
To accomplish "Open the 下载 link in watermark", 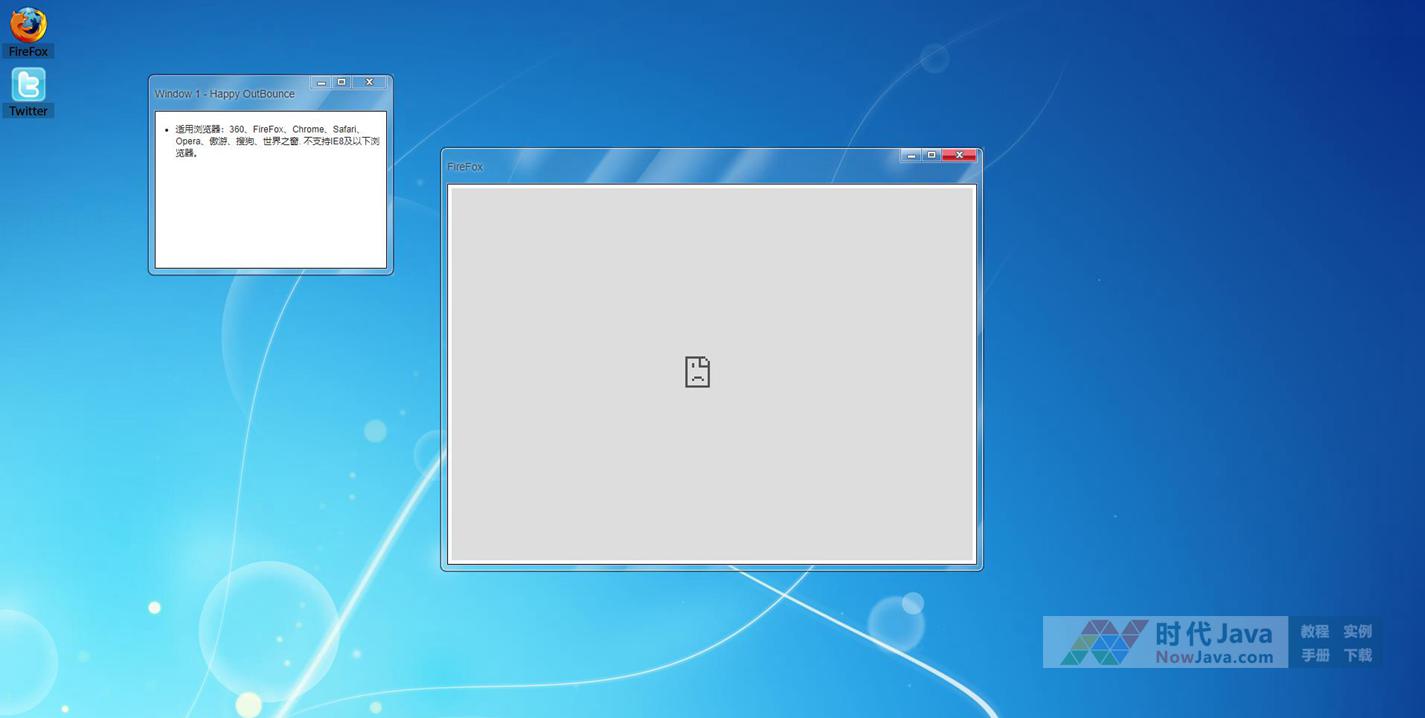I will pyautogui.click(x=1357, y=655).
